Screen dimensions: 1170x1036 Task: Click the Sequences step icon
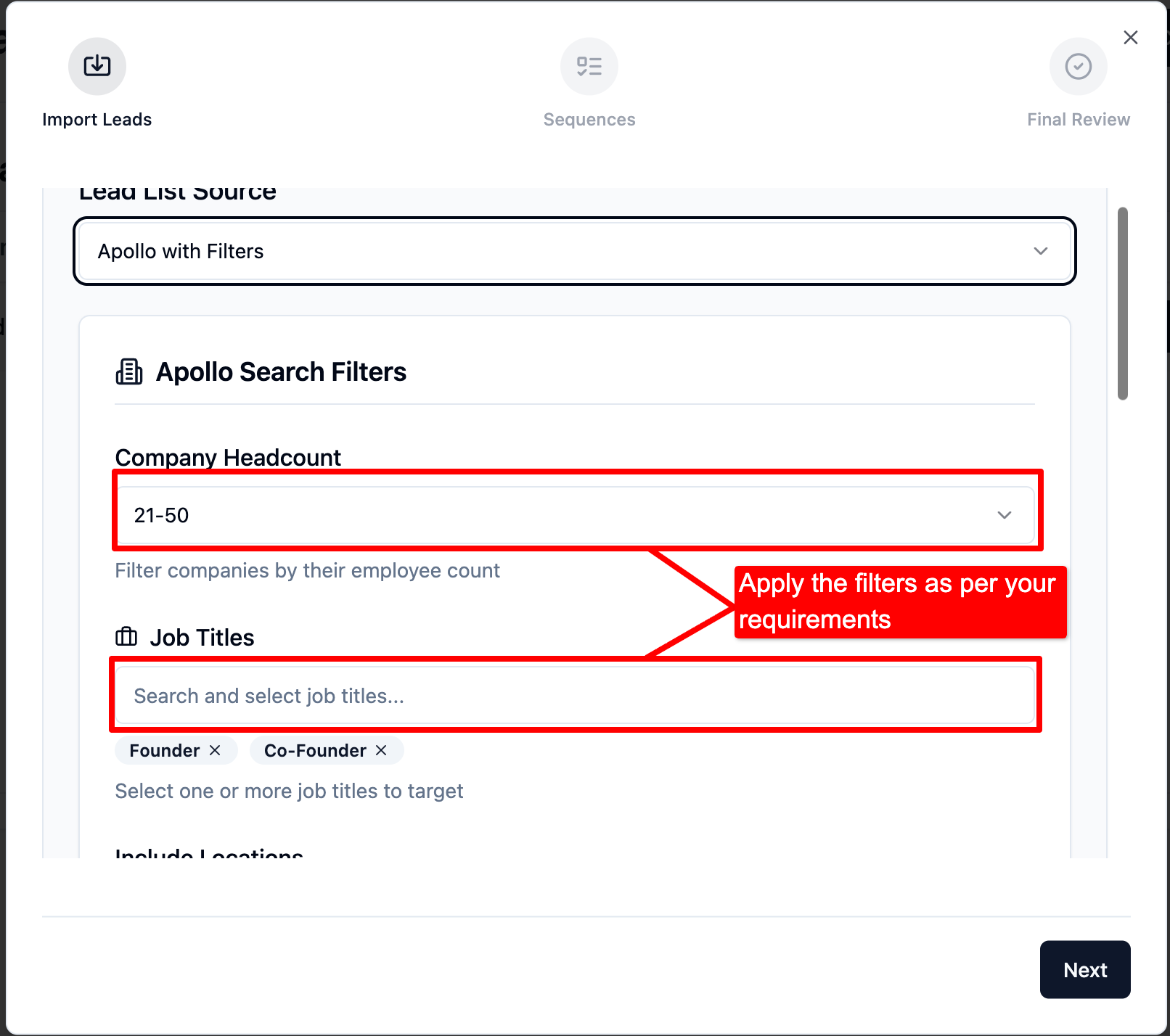589,66
